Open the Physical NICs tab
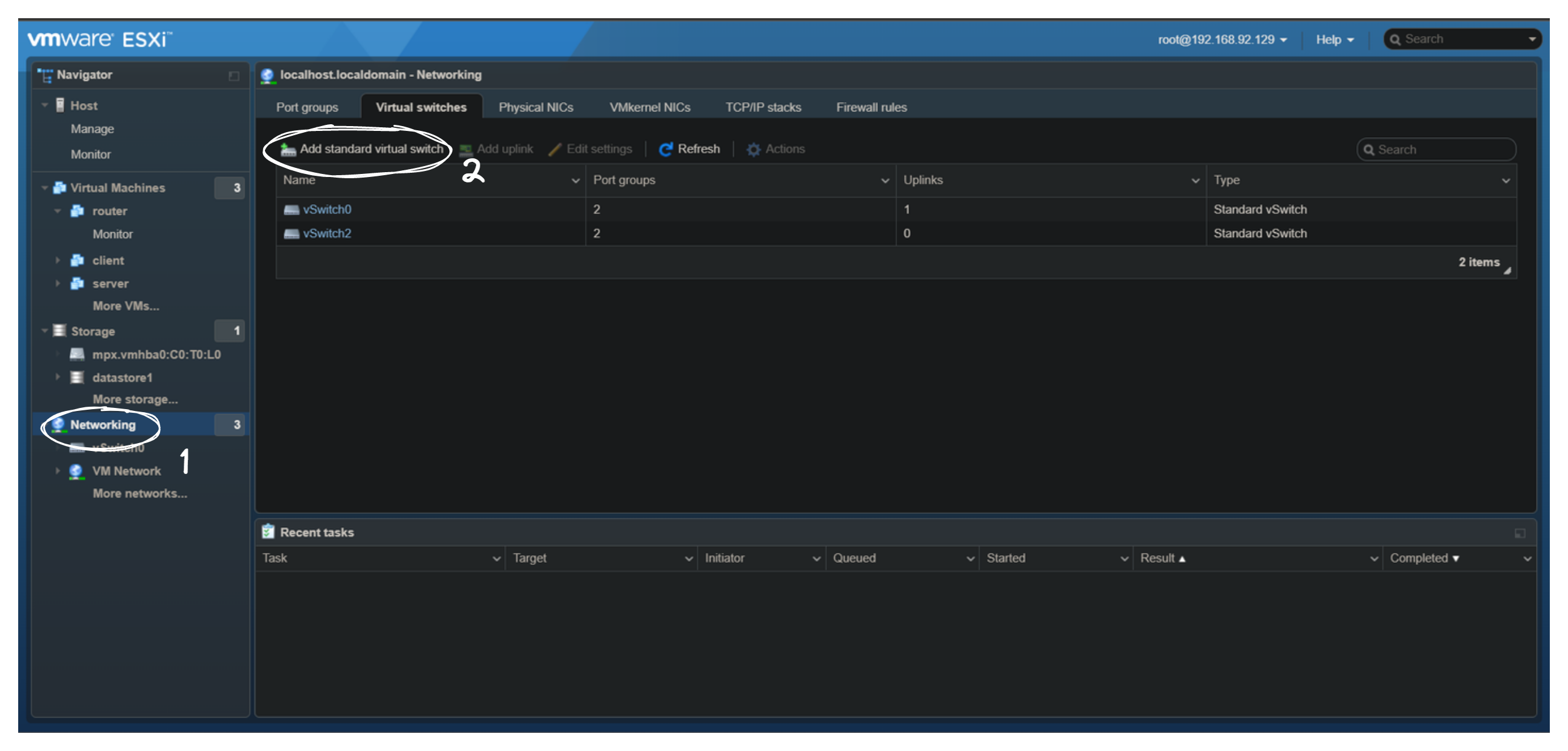This screenshot has height=751, width=1568. pyautogui.click(x=536, y=108)
